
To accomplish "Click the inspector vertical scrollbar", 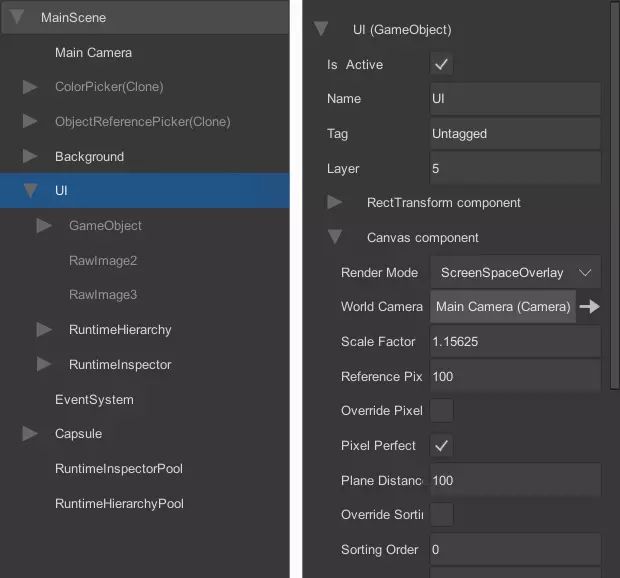I will tap(615, 195).
